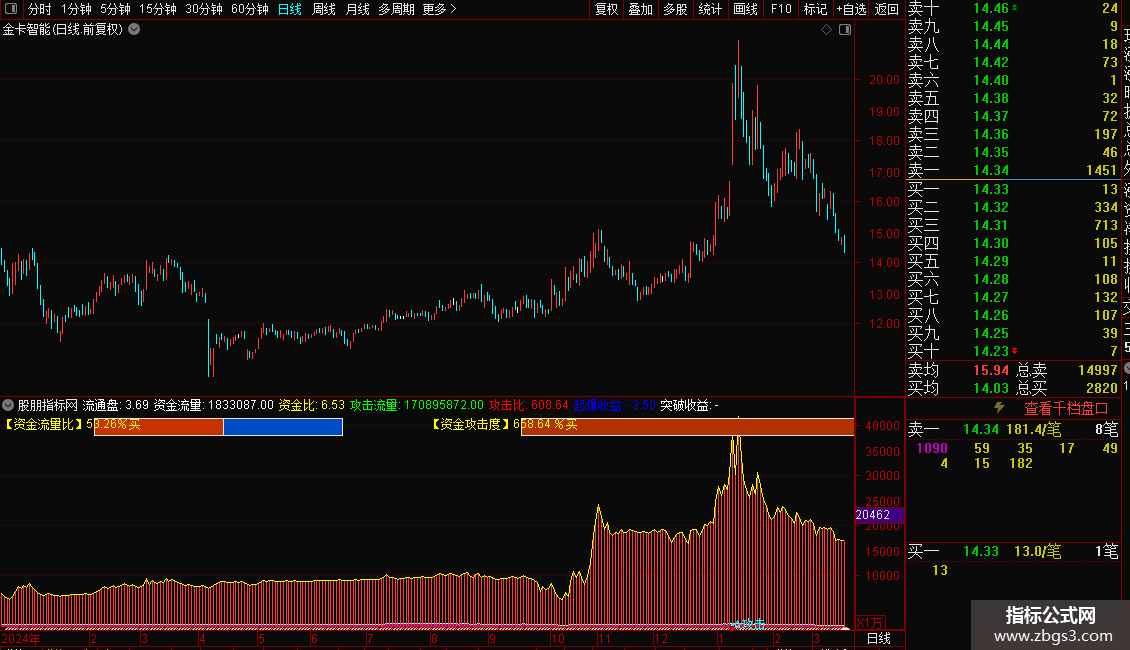Viewport: 1130px width, 650px height.
Task: Click 返回 to go back
Action: click(x=886, y=9)
